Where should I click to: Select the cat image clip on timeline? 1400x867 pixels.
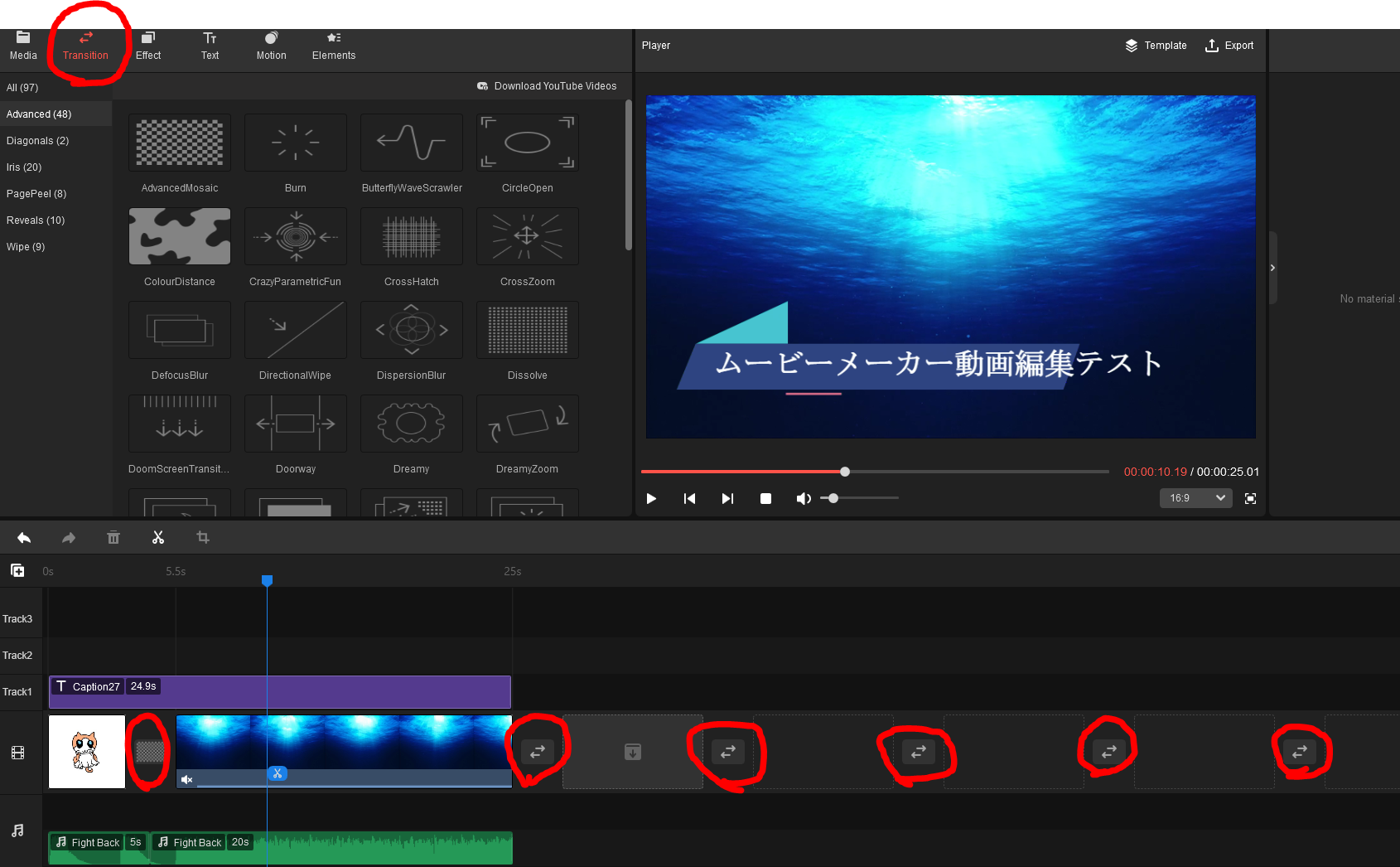(87, 752)
